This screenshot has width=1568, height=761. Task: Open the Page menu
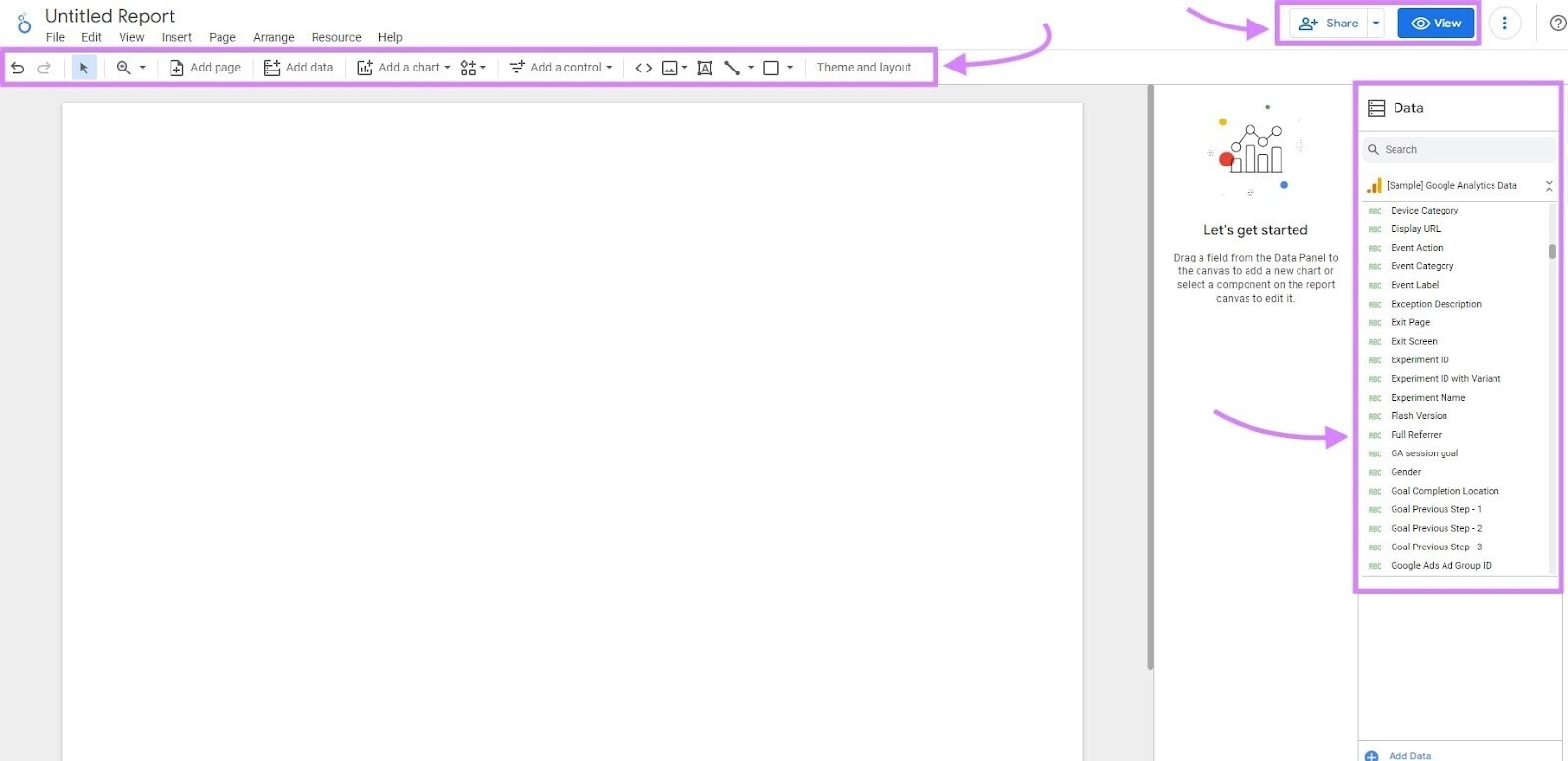[x=222, y=37]
